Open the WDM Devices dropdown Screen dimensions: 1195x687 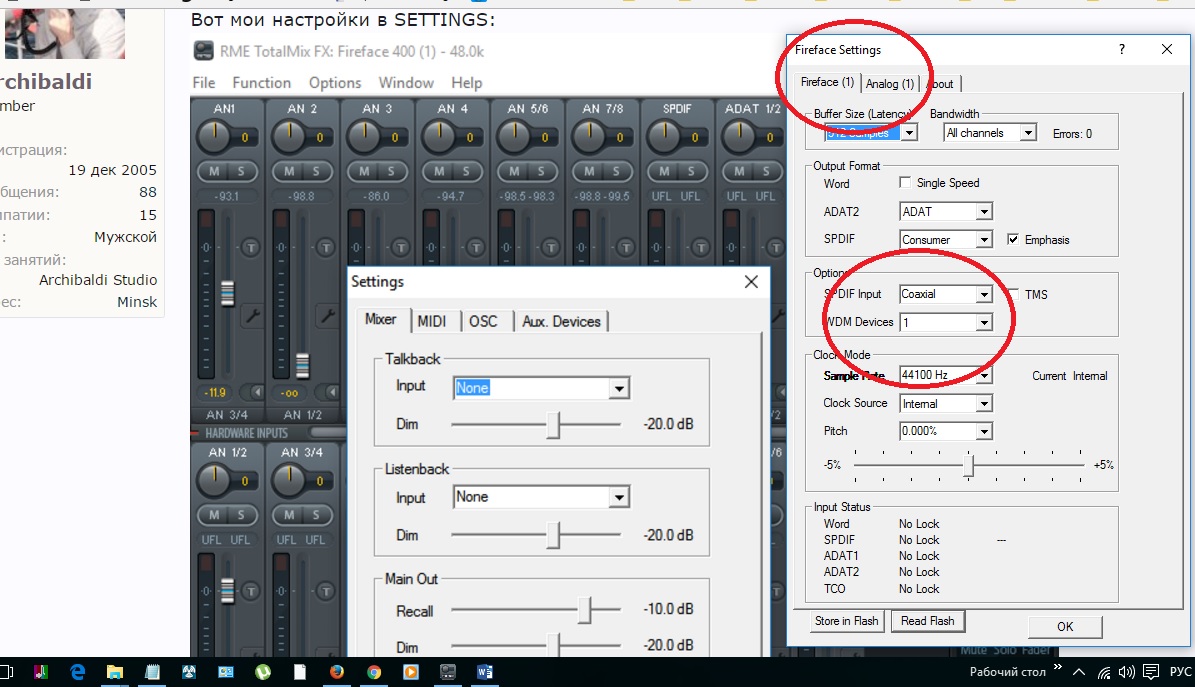click(x=946, y=323)
